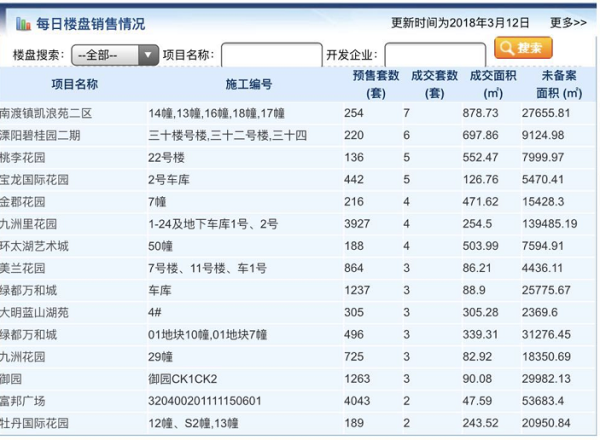Image resolution: width=600 pixels, height=440 pixels.
Task: Click construction number 29幢
Action: [161, 357]
